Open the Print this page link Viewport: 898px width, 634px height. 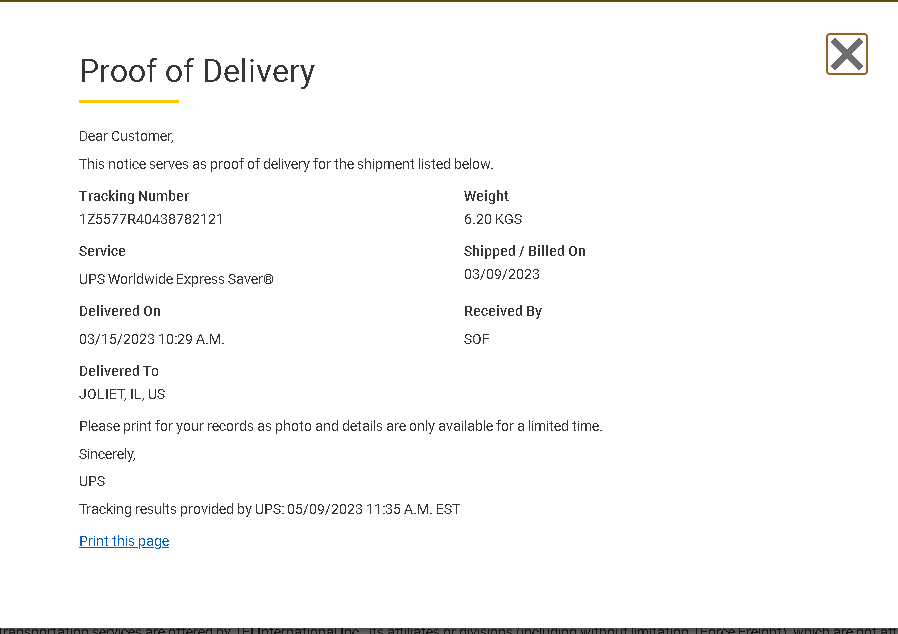pyautogui.click(x=124, y=541)
